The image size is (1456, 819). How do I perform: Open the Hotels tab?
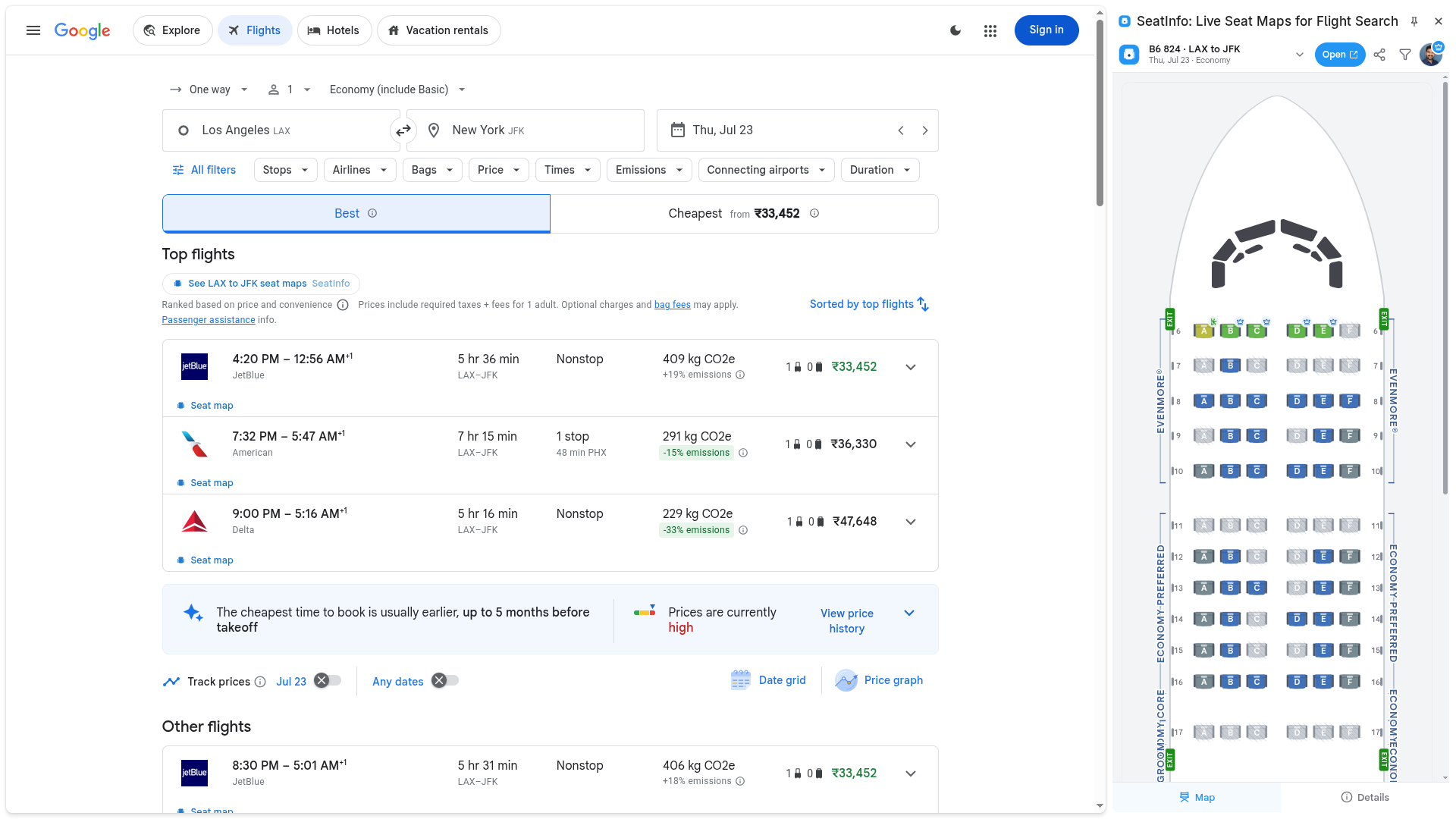tap(334, 30)
